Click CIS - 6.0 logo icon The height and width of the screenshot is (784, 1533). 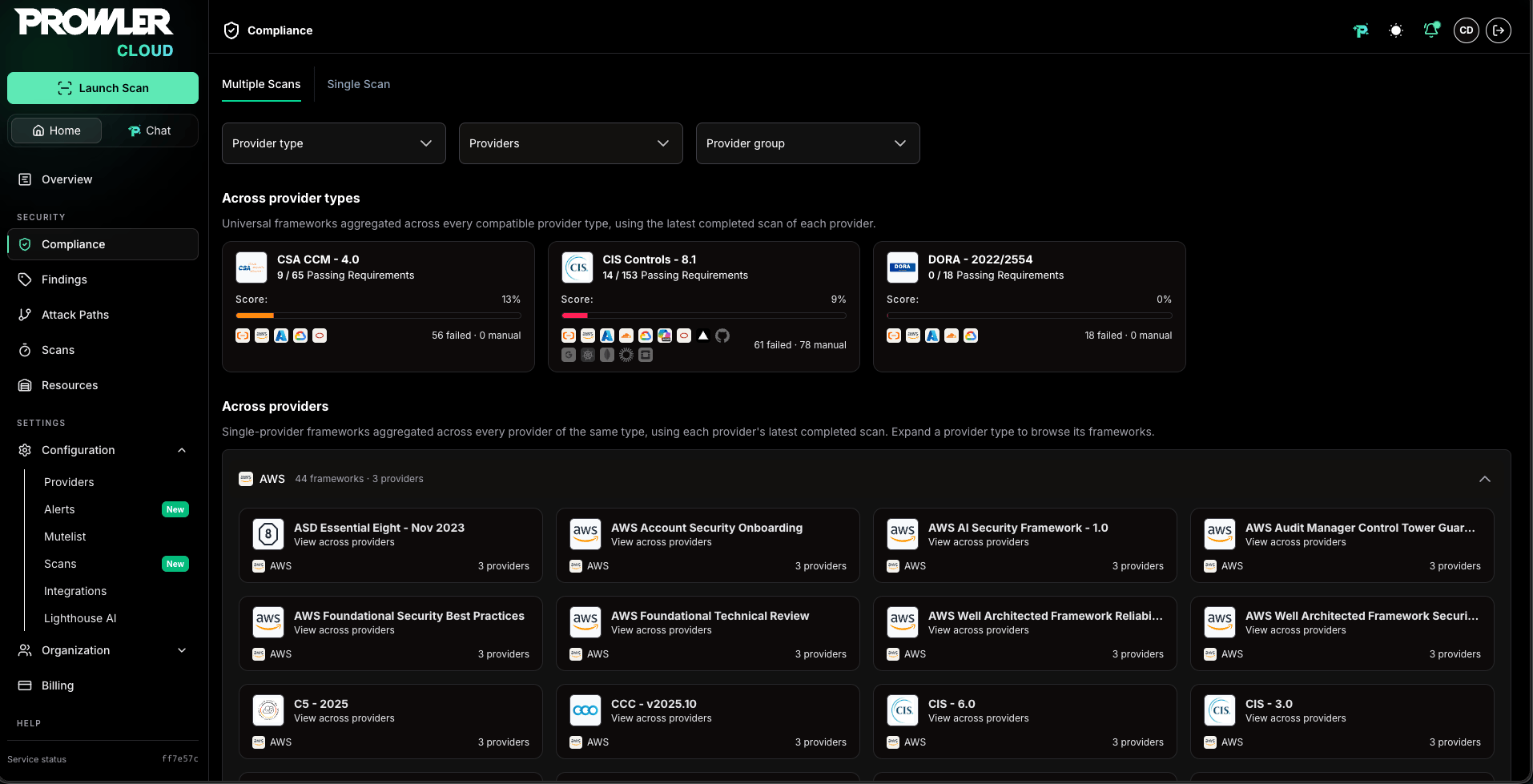point(903,710)
